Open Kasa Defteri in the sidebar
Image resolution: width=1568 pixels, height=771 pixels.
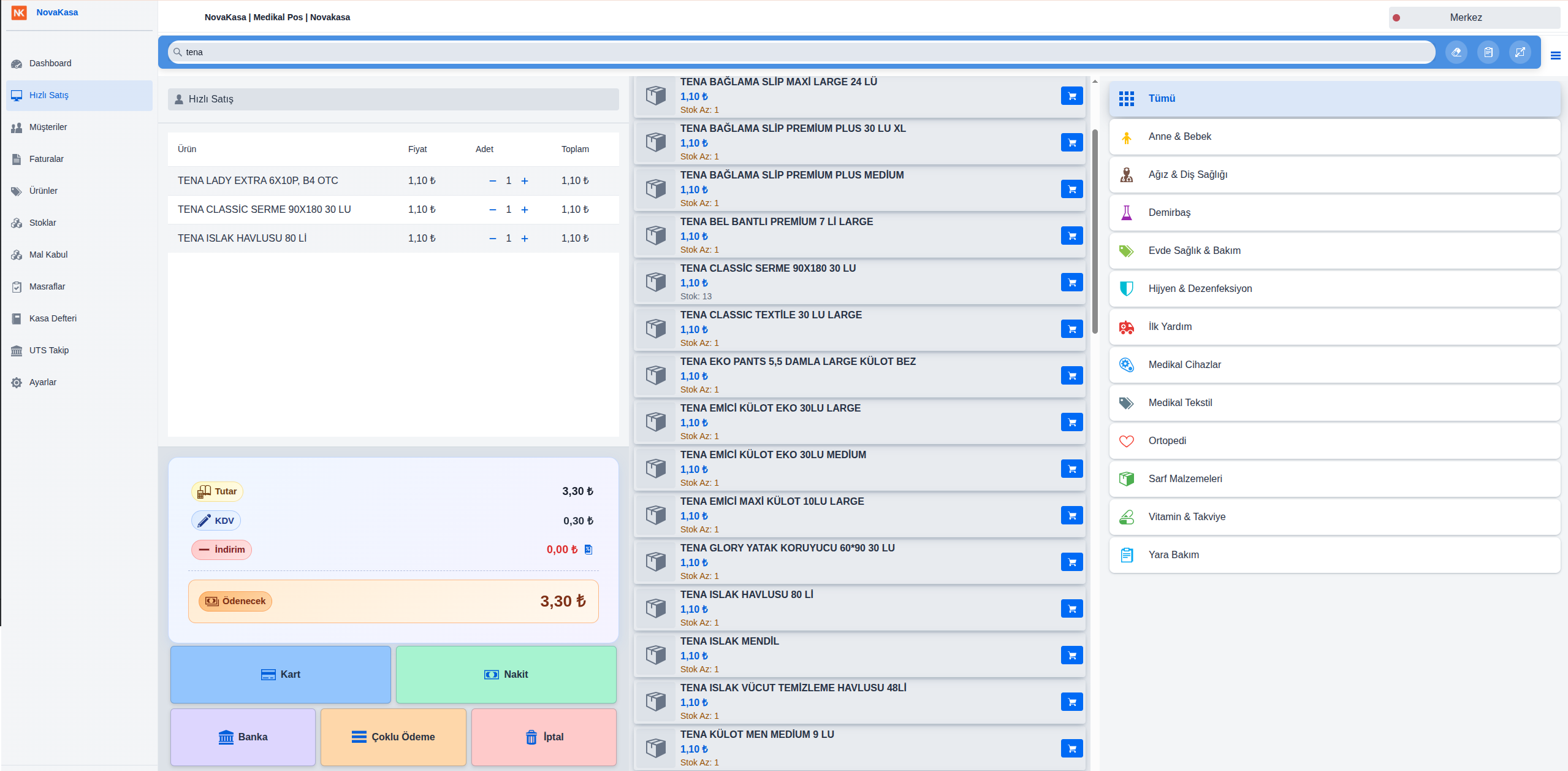coord(53,318)
